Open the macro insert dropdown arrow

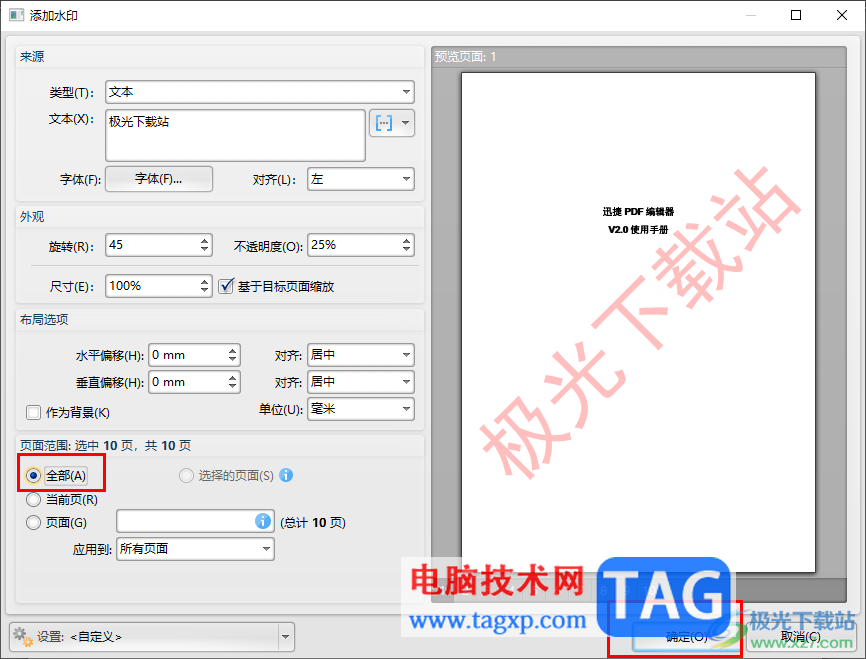tap(406, 123)
